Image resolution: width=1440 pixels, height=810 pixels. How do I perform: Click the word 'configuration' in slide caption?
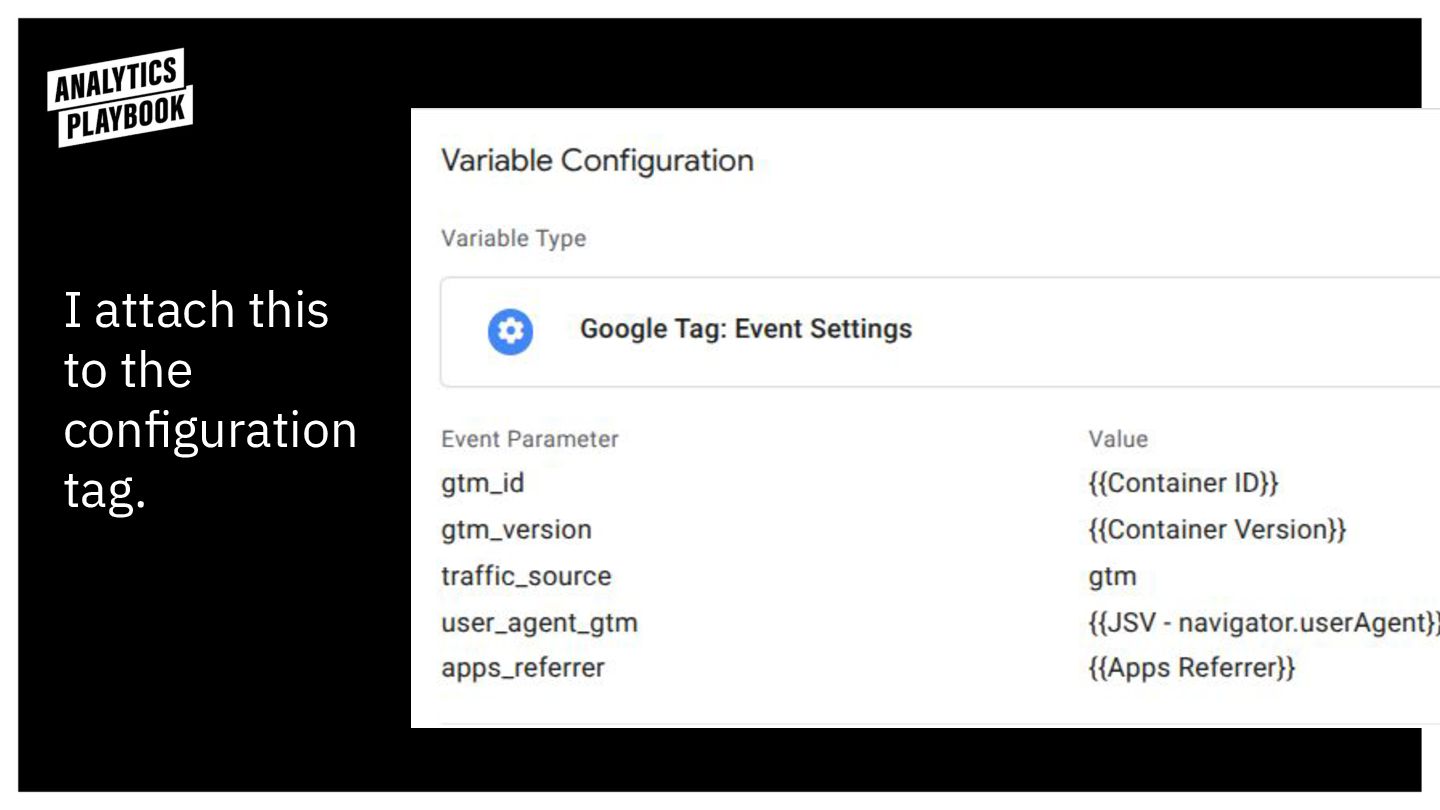210,432
